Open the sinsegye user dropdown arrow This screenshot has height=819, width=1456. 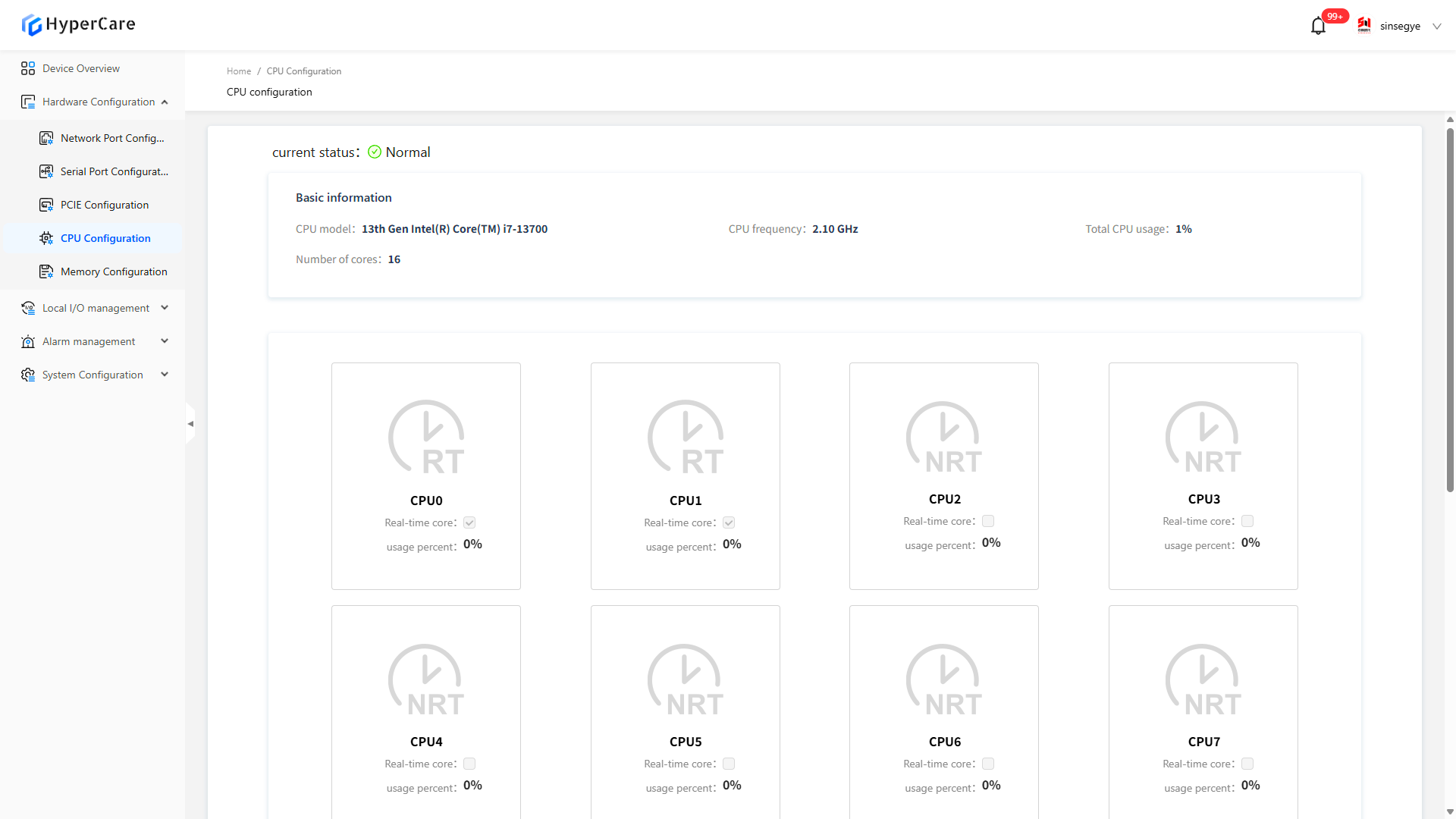click(1436, 26)
